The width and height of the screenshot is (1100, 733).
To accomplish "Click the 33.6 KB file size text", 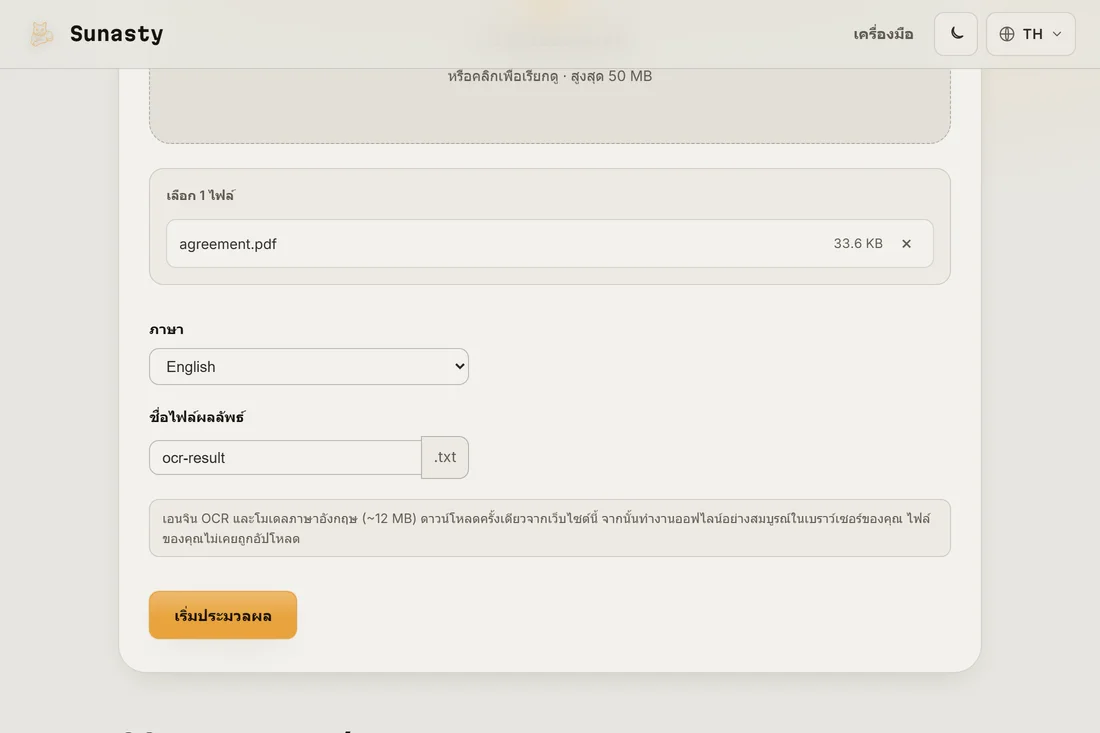I will click(x=858, y=243).
